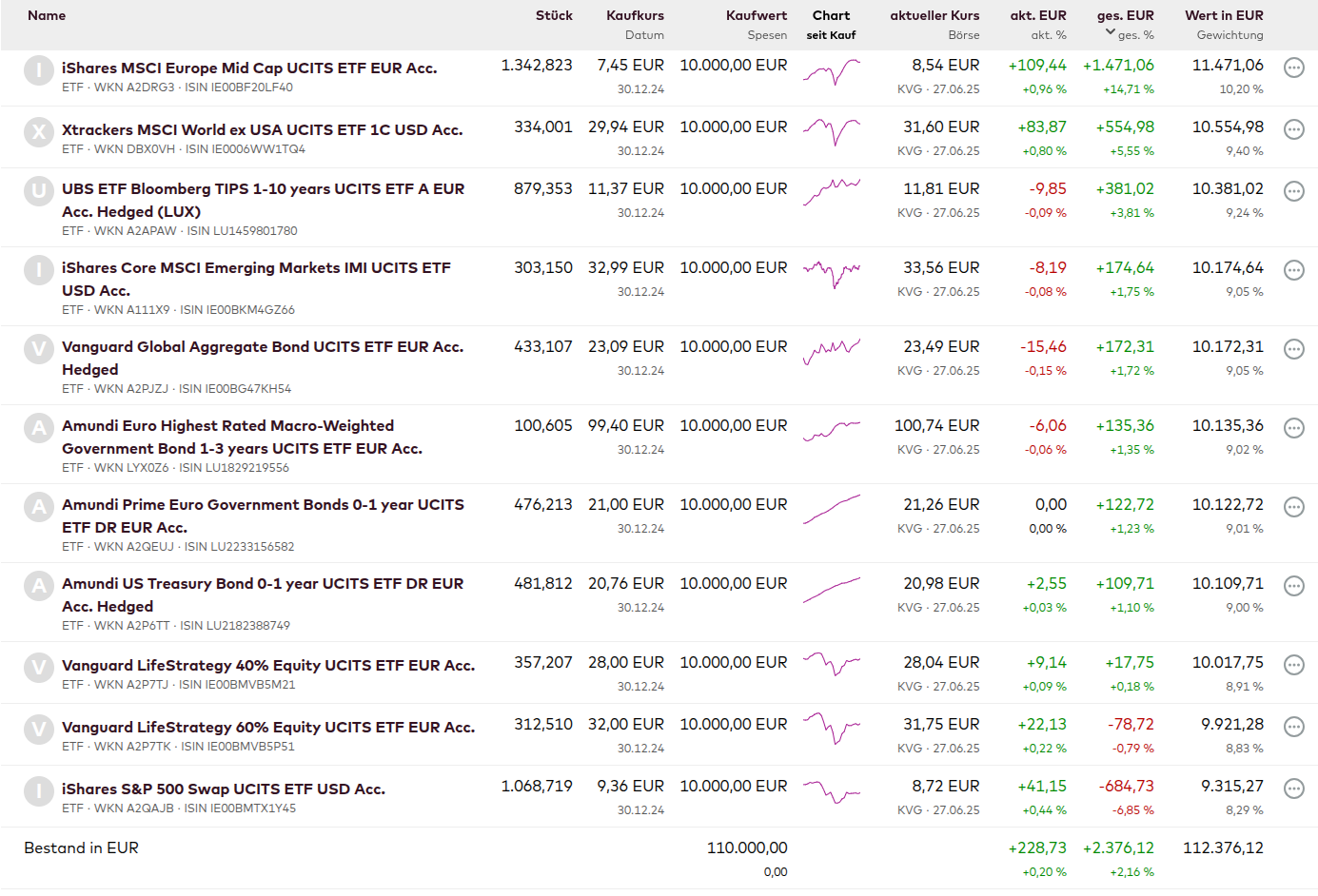Click three-dot menu for UBS ETF Bloomberg TIPS
This screenshot has width=1318, height=896.
[1293, 191]
